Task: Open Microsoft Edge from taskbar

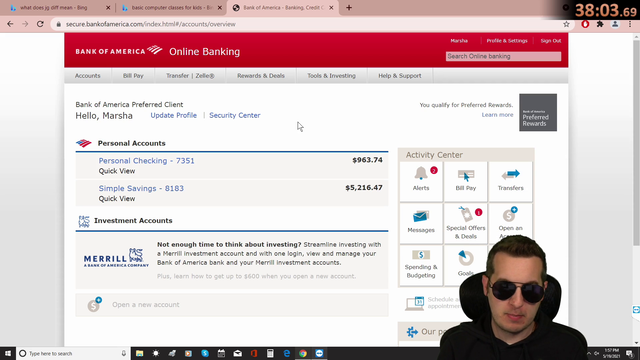Action: coord(287,353)
